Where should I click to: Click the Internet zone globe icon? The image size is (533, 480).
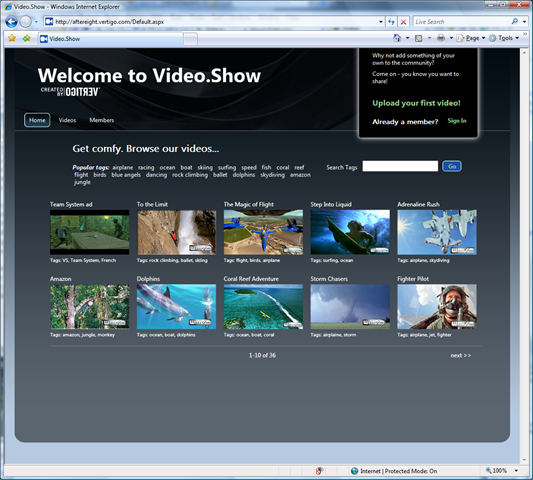coord(354,471)
